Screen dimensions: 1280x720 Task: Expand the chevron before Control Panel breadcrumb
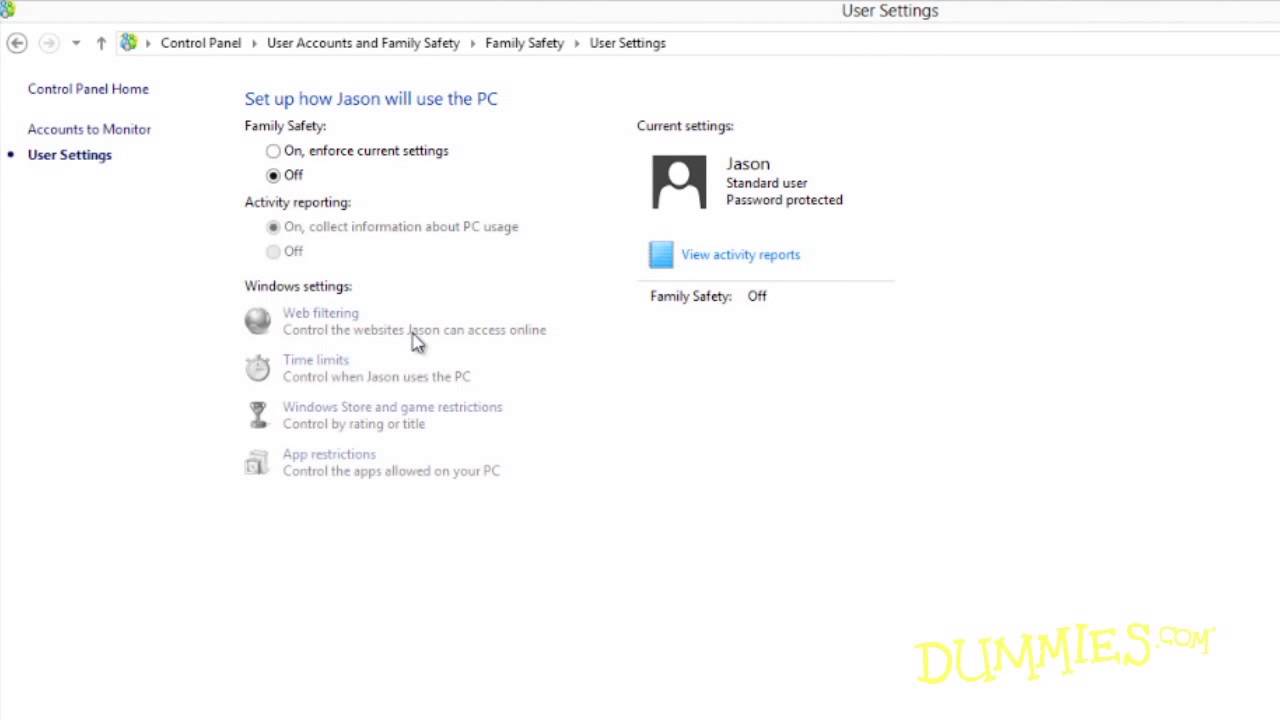pos(148,43)
